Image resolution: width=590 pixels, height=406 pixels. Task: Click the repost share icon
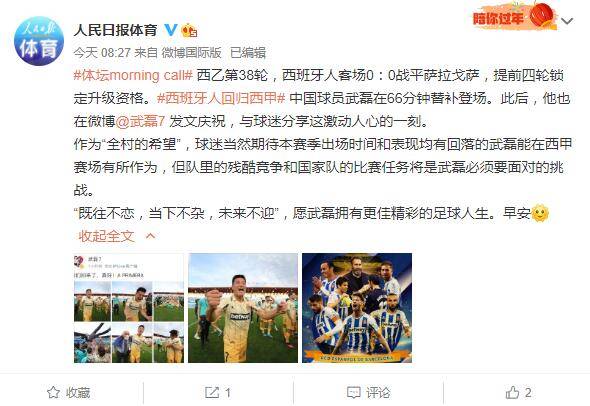tap(211, 392)
